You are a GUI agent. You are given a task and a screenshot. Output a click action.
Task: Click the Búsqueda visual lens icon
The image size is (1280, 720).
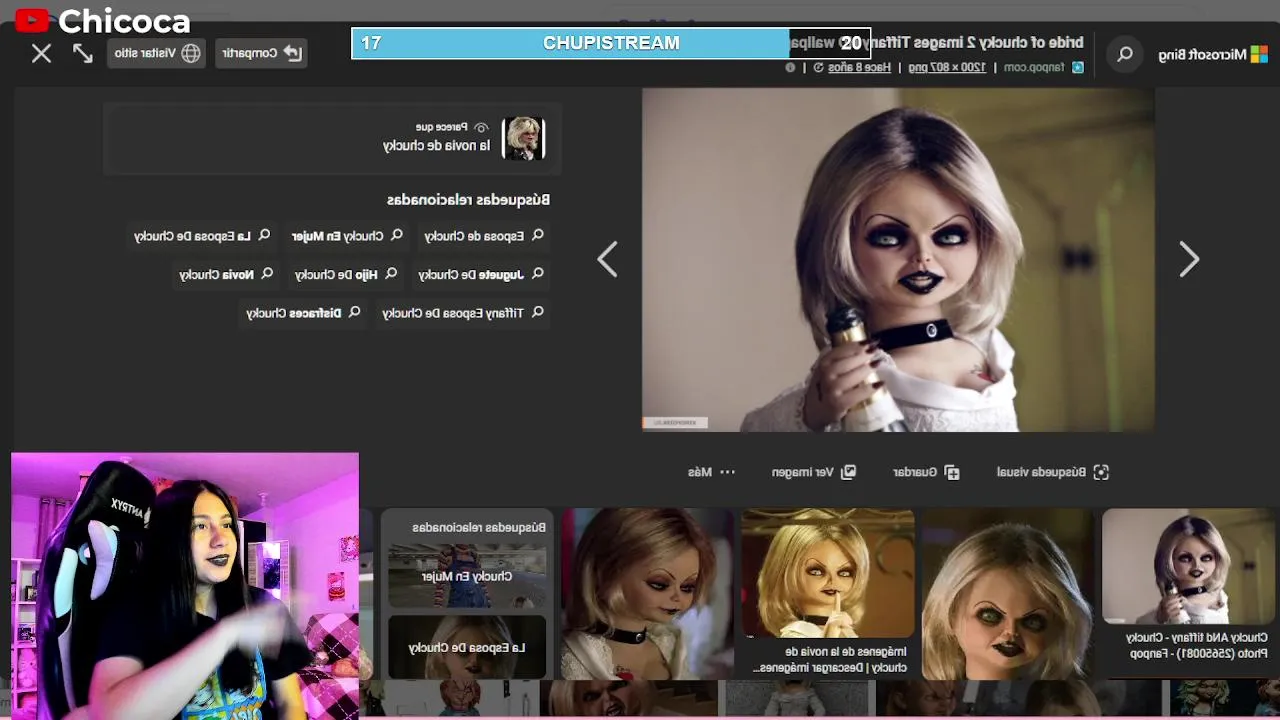(1101, 472)
